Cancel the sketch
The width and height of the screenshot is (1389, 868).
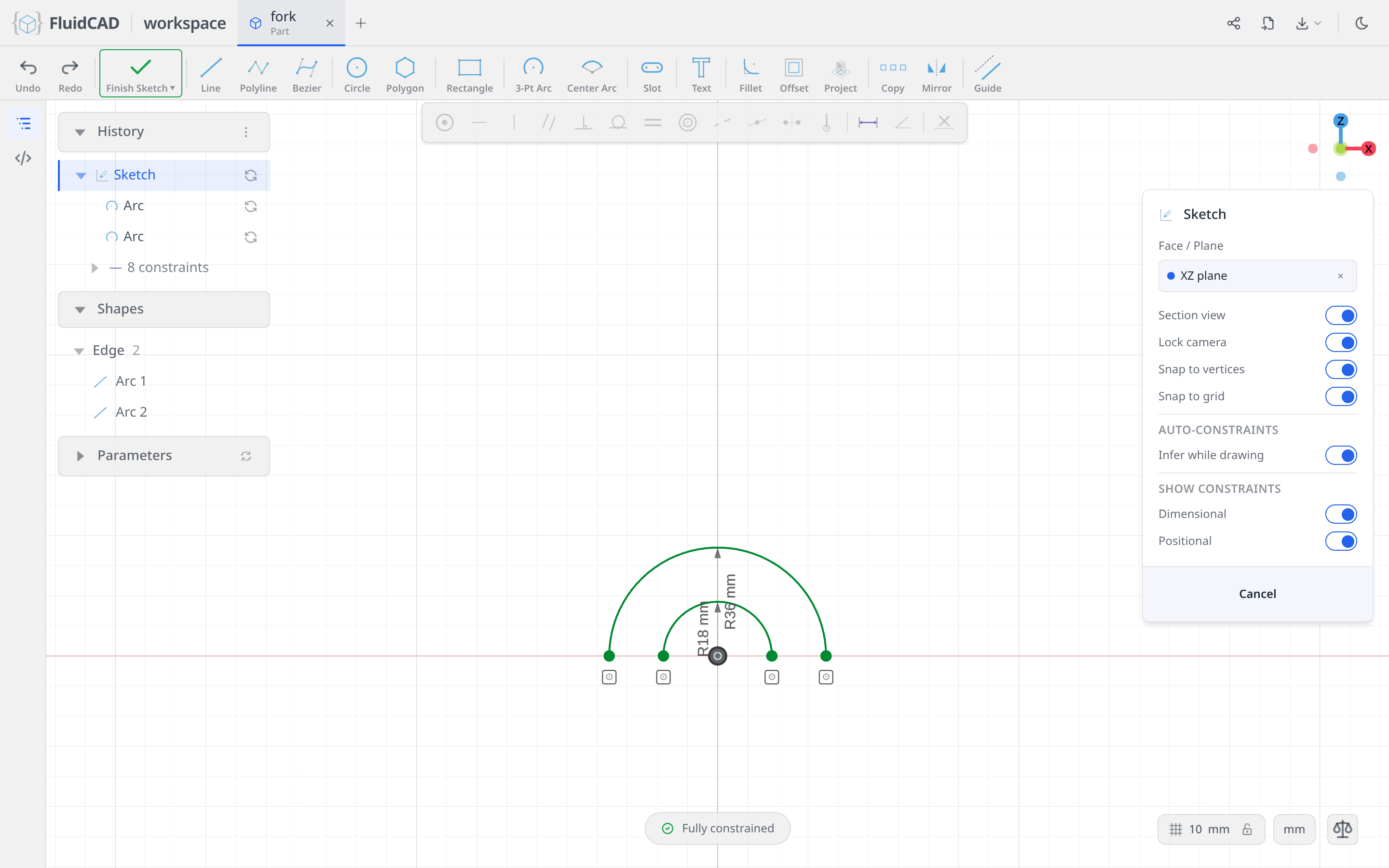pyautogui.click(x=1257, y=594)
